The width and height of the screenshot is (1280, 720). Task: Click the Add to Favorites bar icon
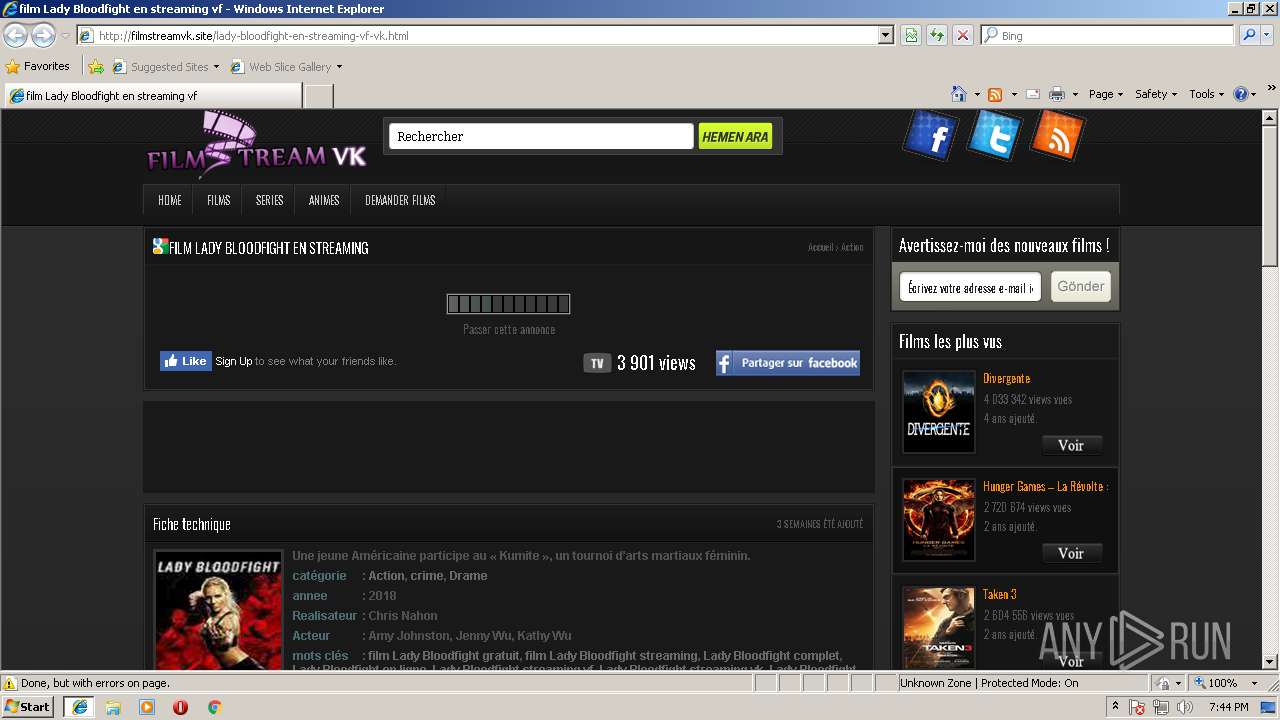coord(96,67)
